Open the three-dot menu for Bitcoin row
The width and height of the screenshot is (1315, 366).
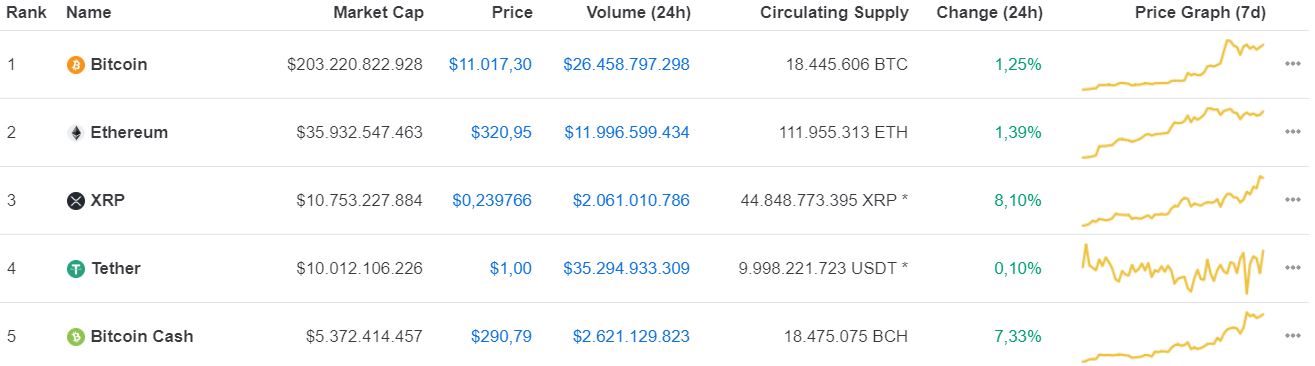[1292, 64]
